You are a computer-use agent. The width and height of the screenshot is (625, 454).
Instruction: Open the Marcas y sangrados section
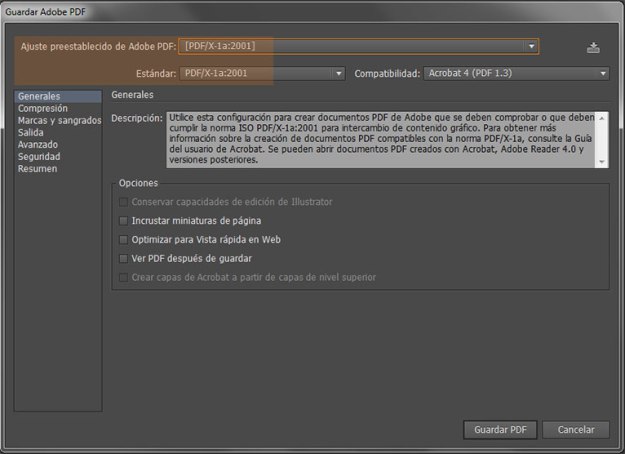click(x=58, y=120)
